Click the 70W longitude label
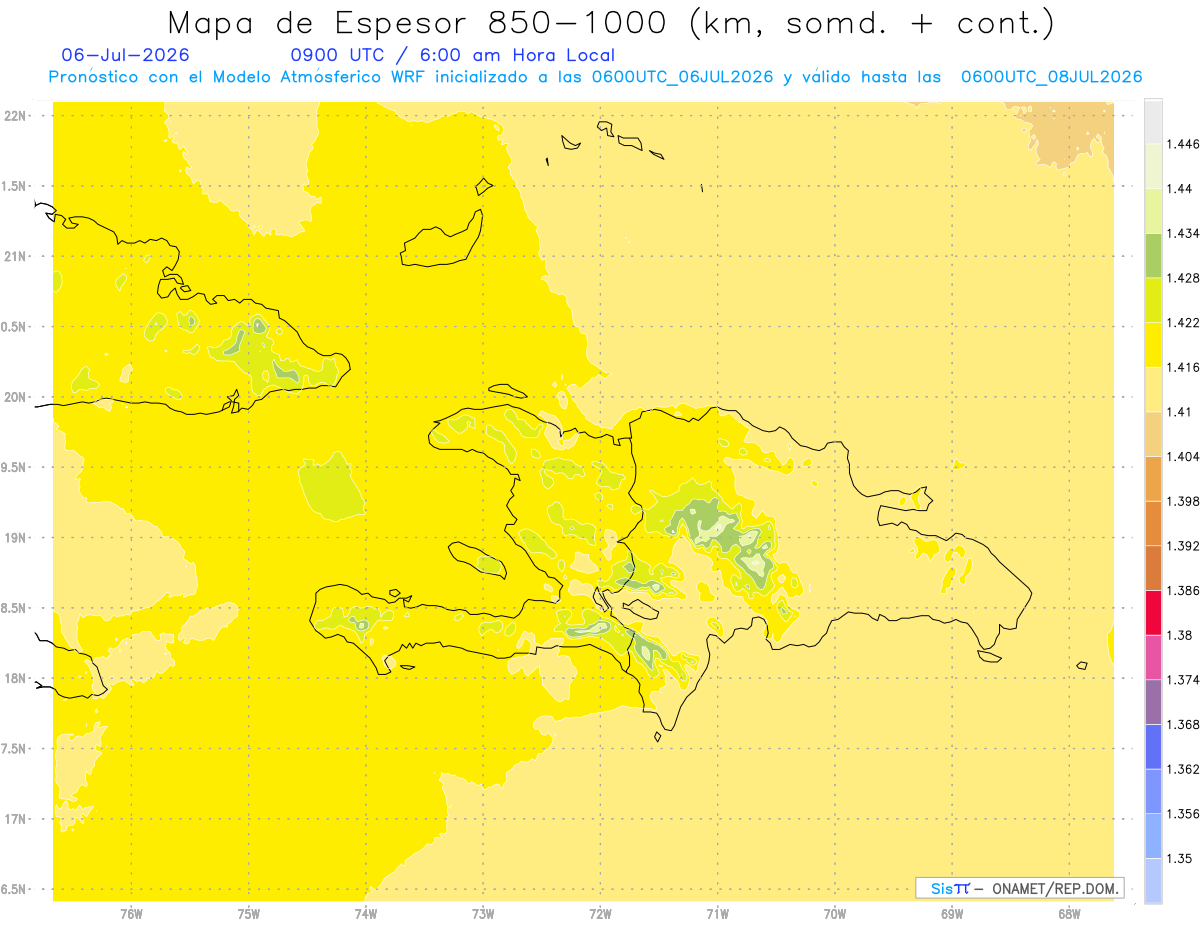This screenshot has width=1200, height=927. tap(835, 913)
